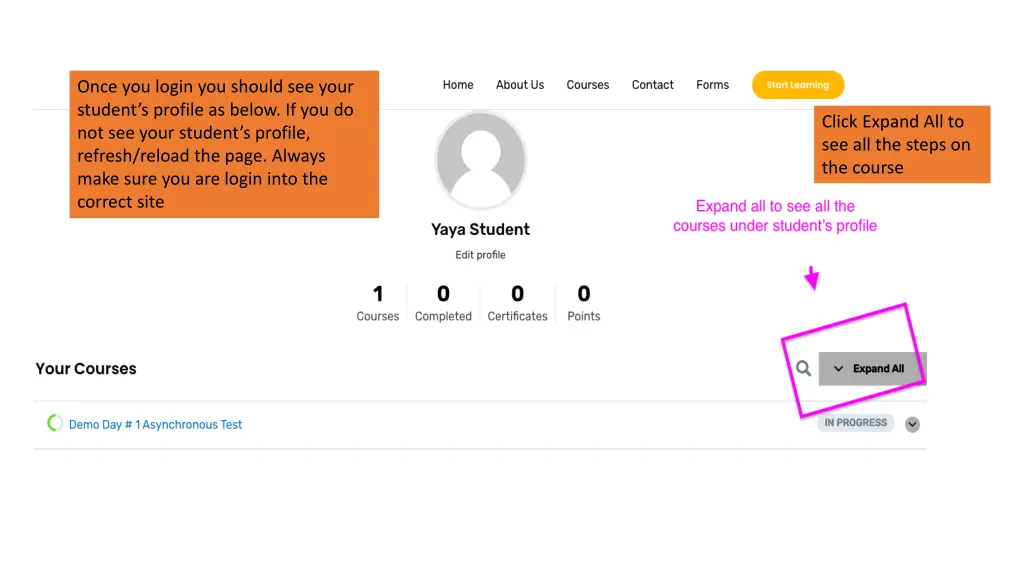Navigate to the Forms tab

(712, 85)
